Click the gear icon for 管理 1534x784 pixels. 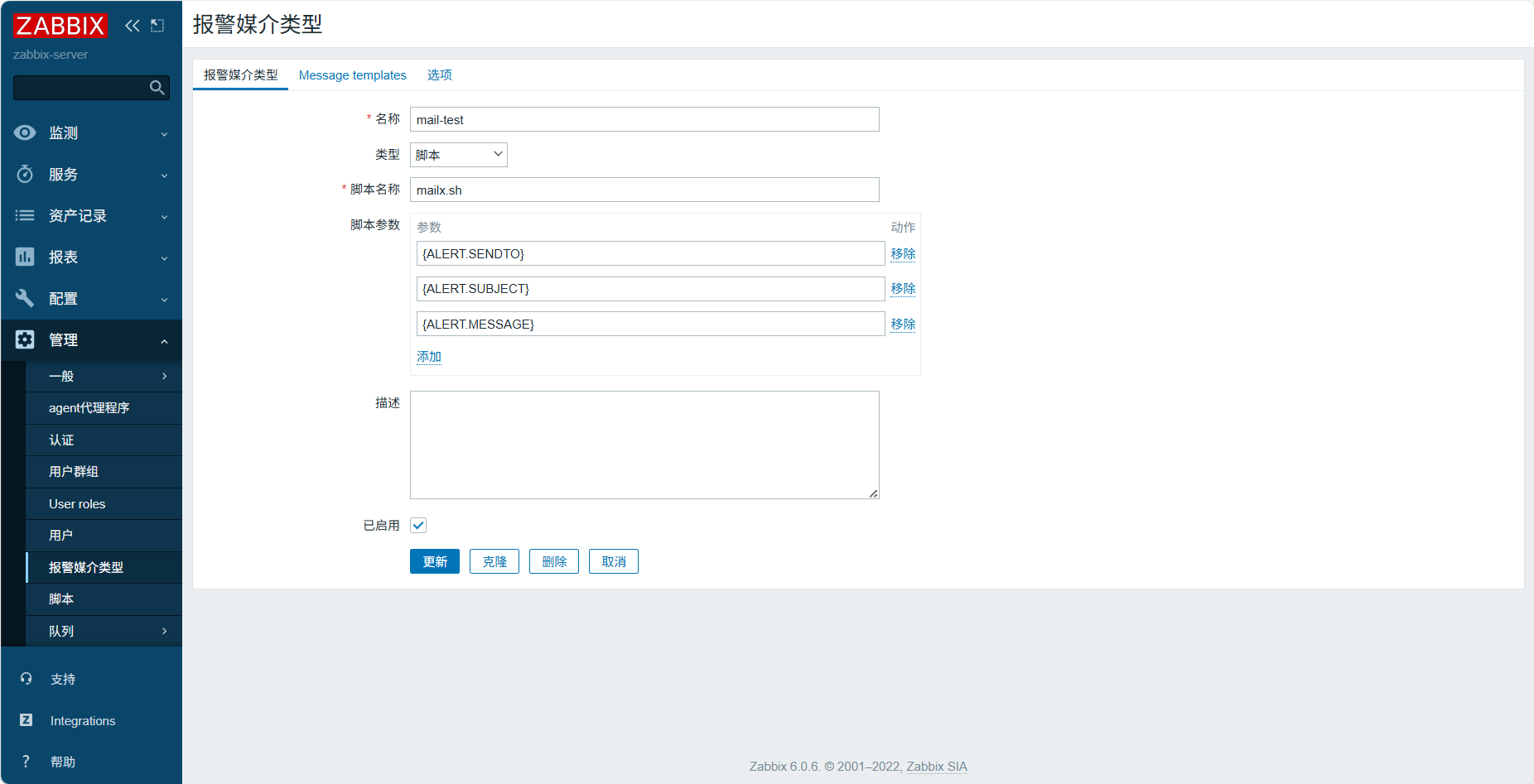coord(25,339)
